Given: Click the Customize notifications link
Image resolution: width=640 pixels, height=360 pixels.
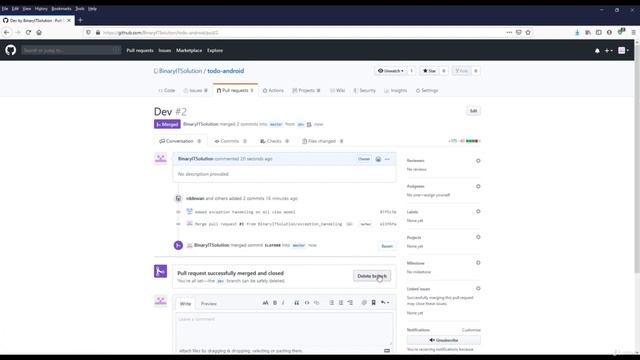Looking at the screenshot, I should [x=471, y=330].
